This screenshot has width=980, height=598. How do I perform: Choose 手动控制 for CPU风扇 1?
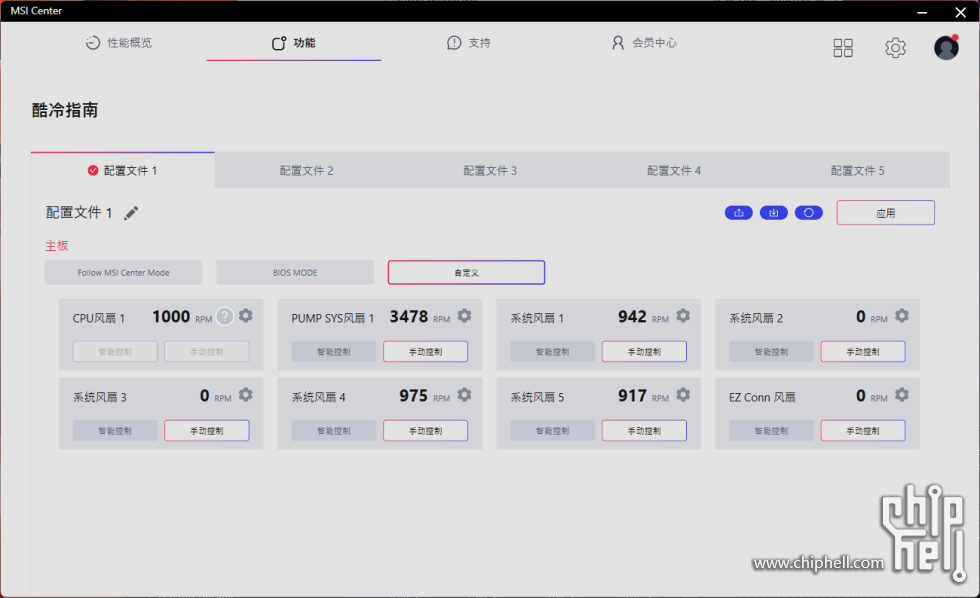[207, 352]
